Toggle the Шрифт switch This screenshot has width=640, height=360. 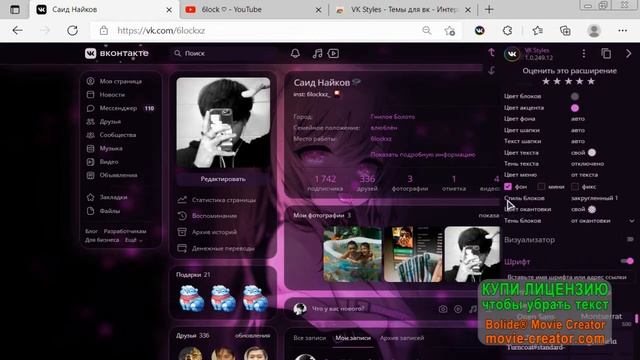point(627,261)
